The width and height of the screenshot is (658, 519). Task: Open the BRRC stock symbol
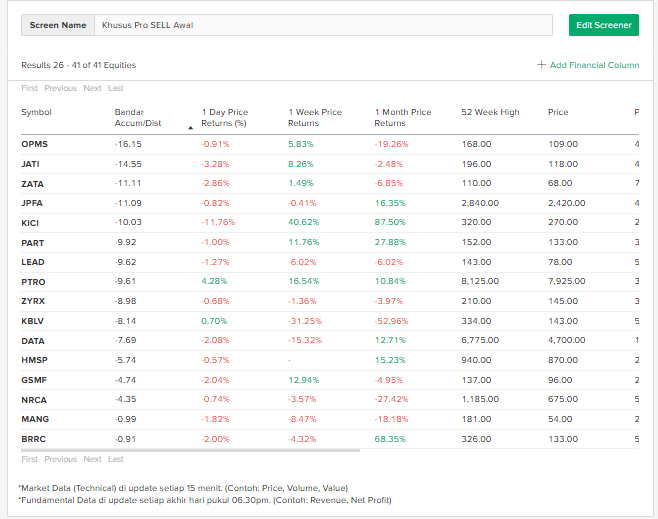(x=34, y=438)
